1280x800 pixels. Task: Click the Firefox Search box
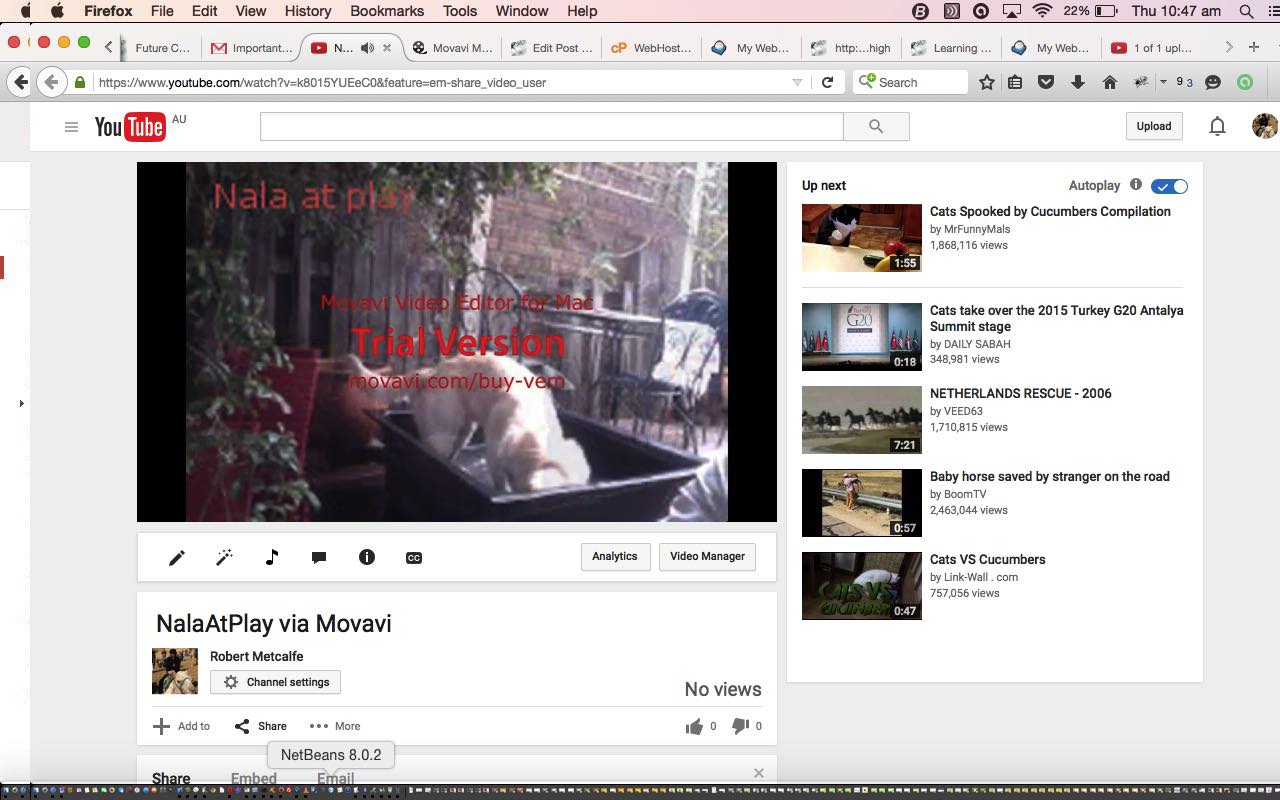point(910,82)
